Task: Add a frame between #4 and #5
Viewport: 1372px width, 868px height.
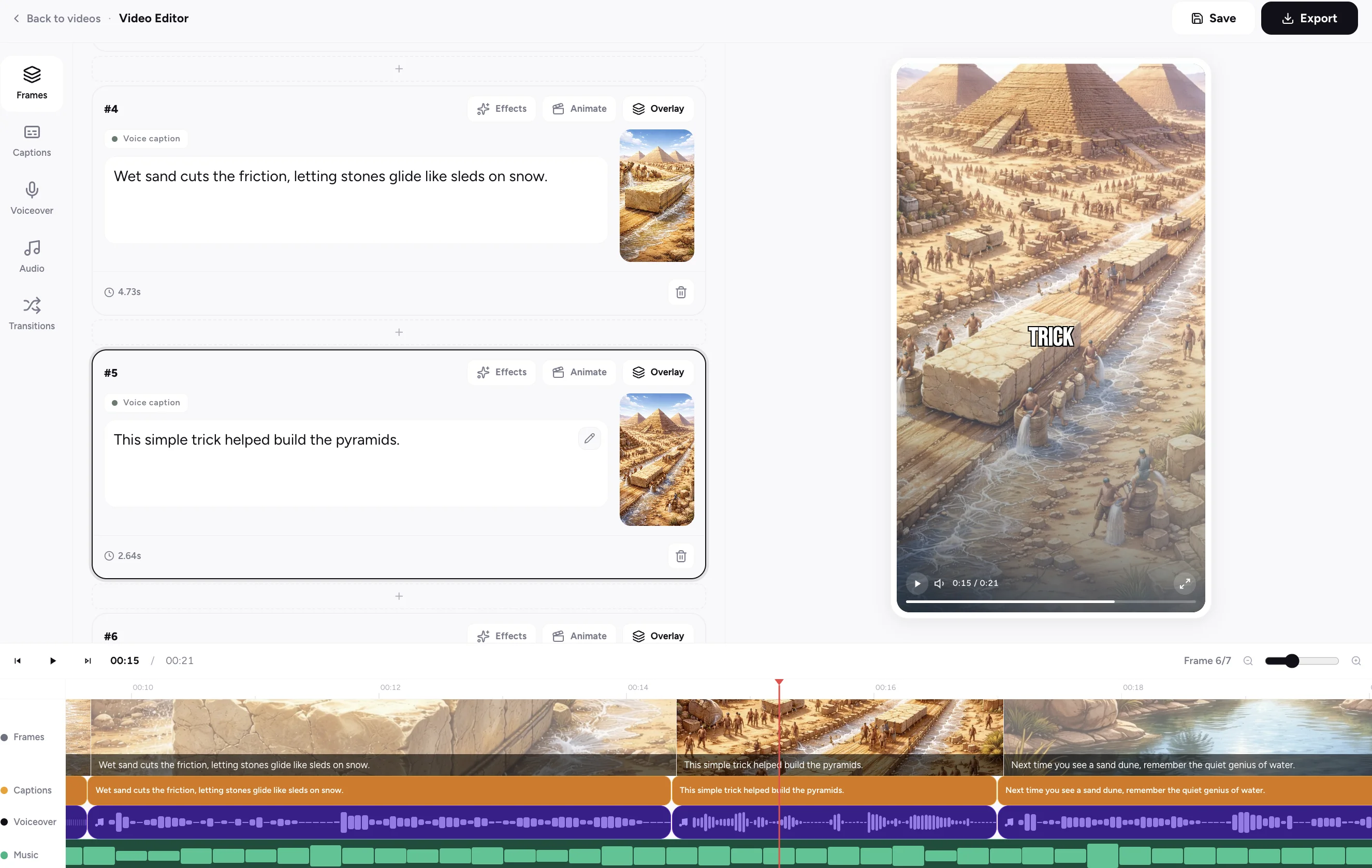Action: [x=399, y=332]
